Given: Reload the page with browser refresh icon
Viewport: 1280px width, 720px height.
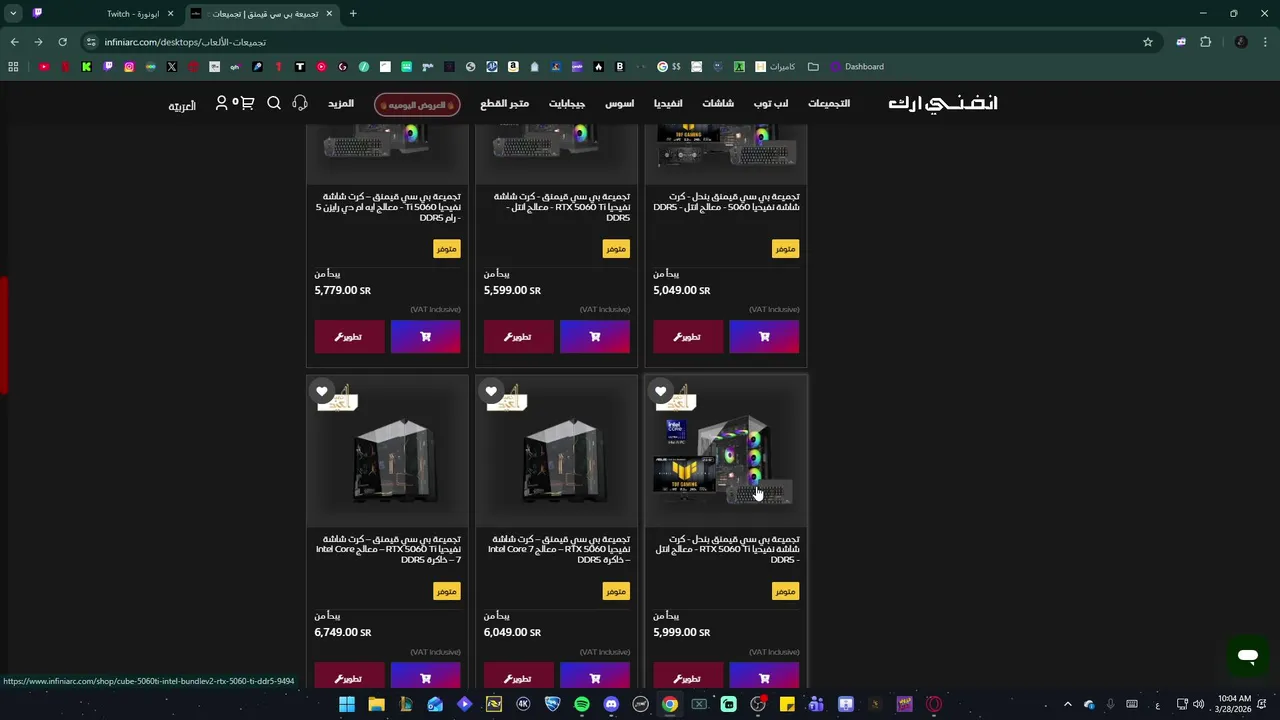Looking at the screenshot, I should (62, 42).
